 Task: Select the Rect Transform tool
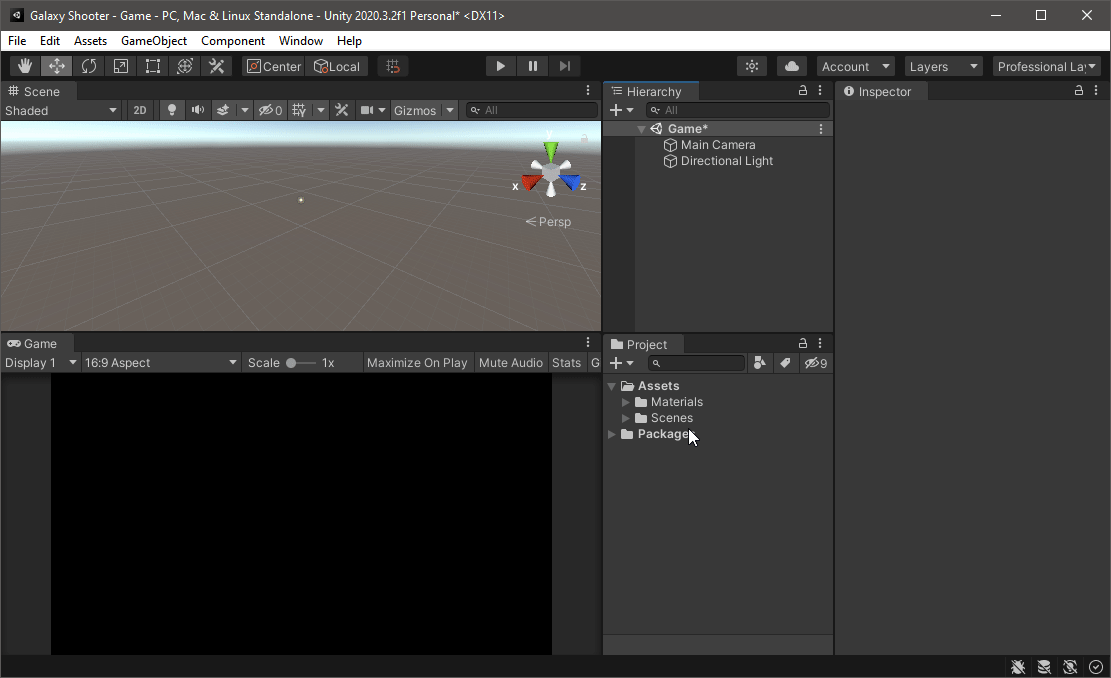pyautogui.click(x=152, y=65)
